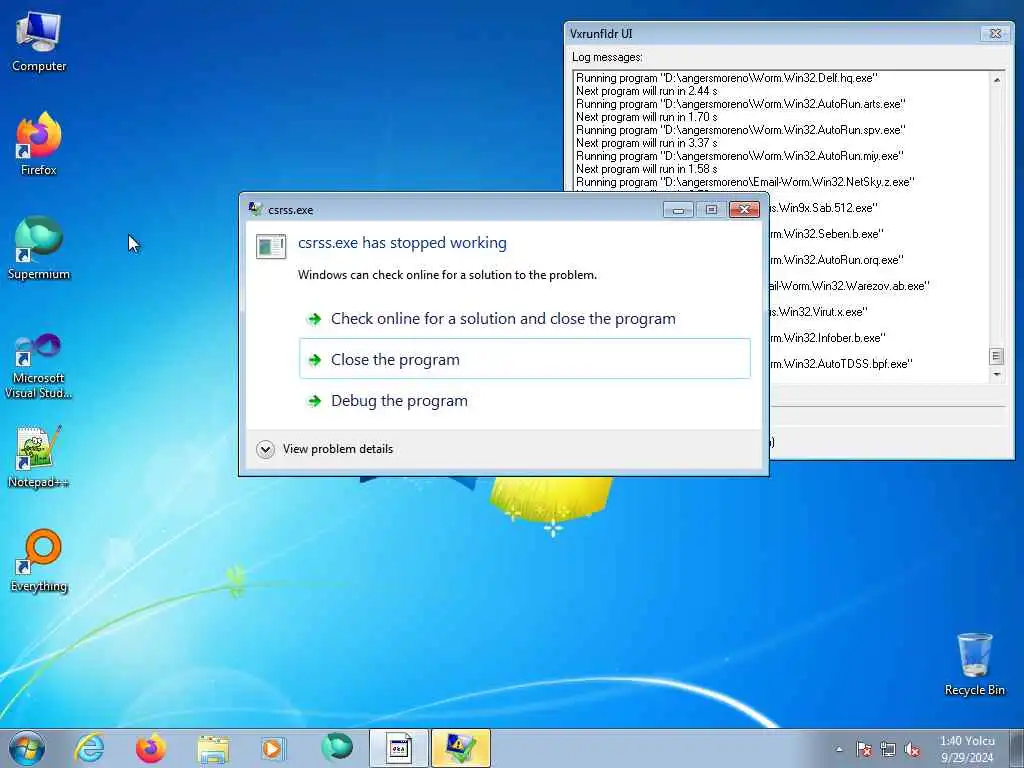The width and height of the screenshot is (1024, 768).
Task: Close the Vxrunfldr UI window
Action: point(995,33)
